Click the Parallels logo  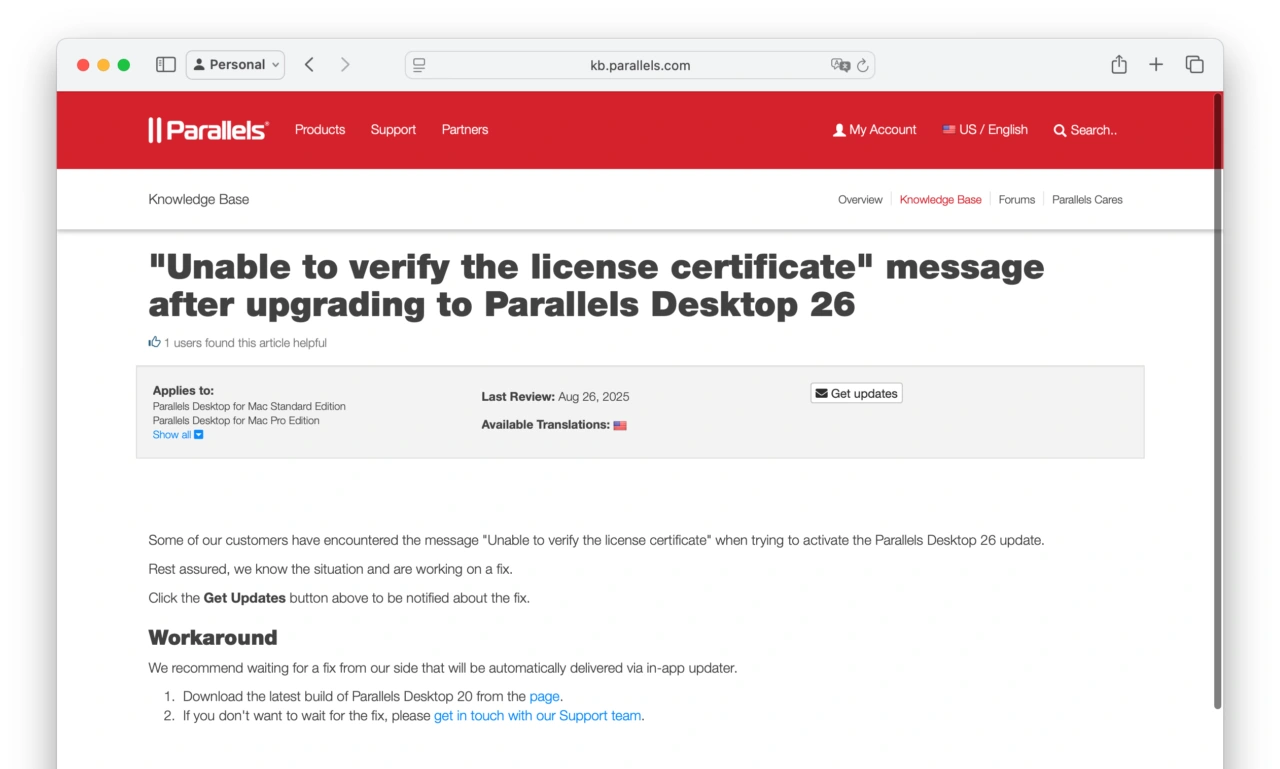pos(207,128)
